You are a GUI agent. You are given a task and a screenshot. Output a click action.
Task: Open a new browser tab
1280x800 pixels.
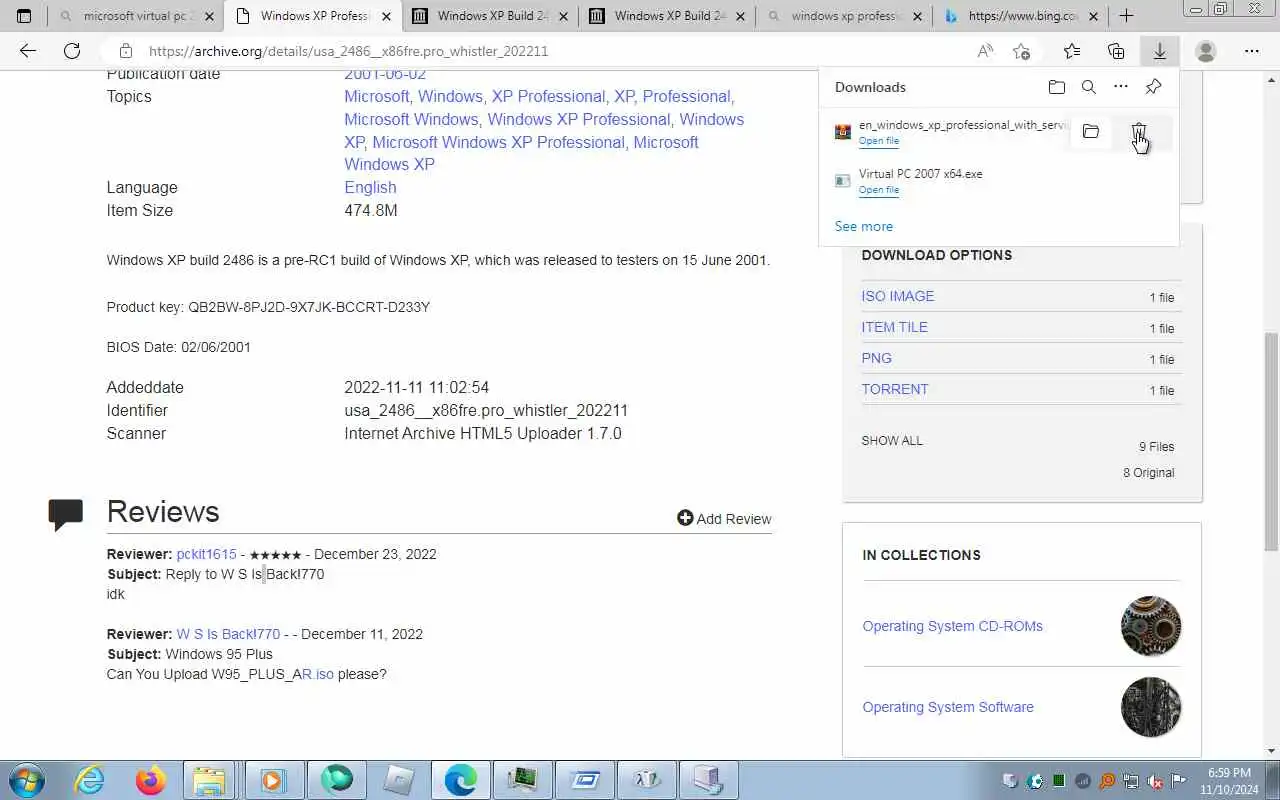1126,16
